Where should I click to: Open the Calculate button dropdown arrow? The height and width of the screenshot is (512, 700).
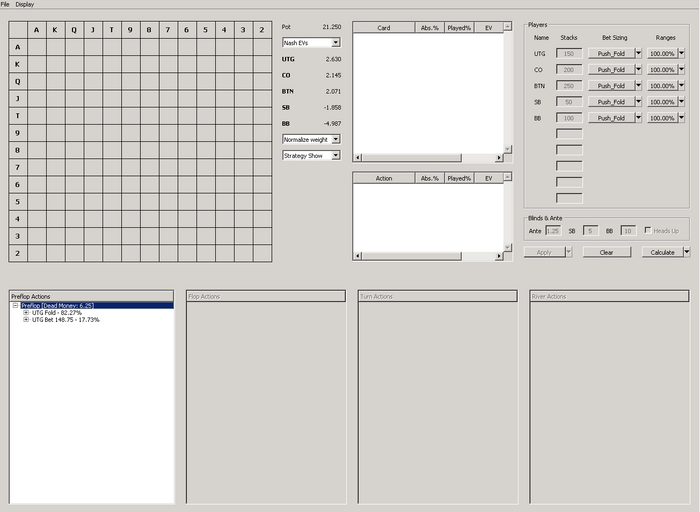(x=687, y=252)
